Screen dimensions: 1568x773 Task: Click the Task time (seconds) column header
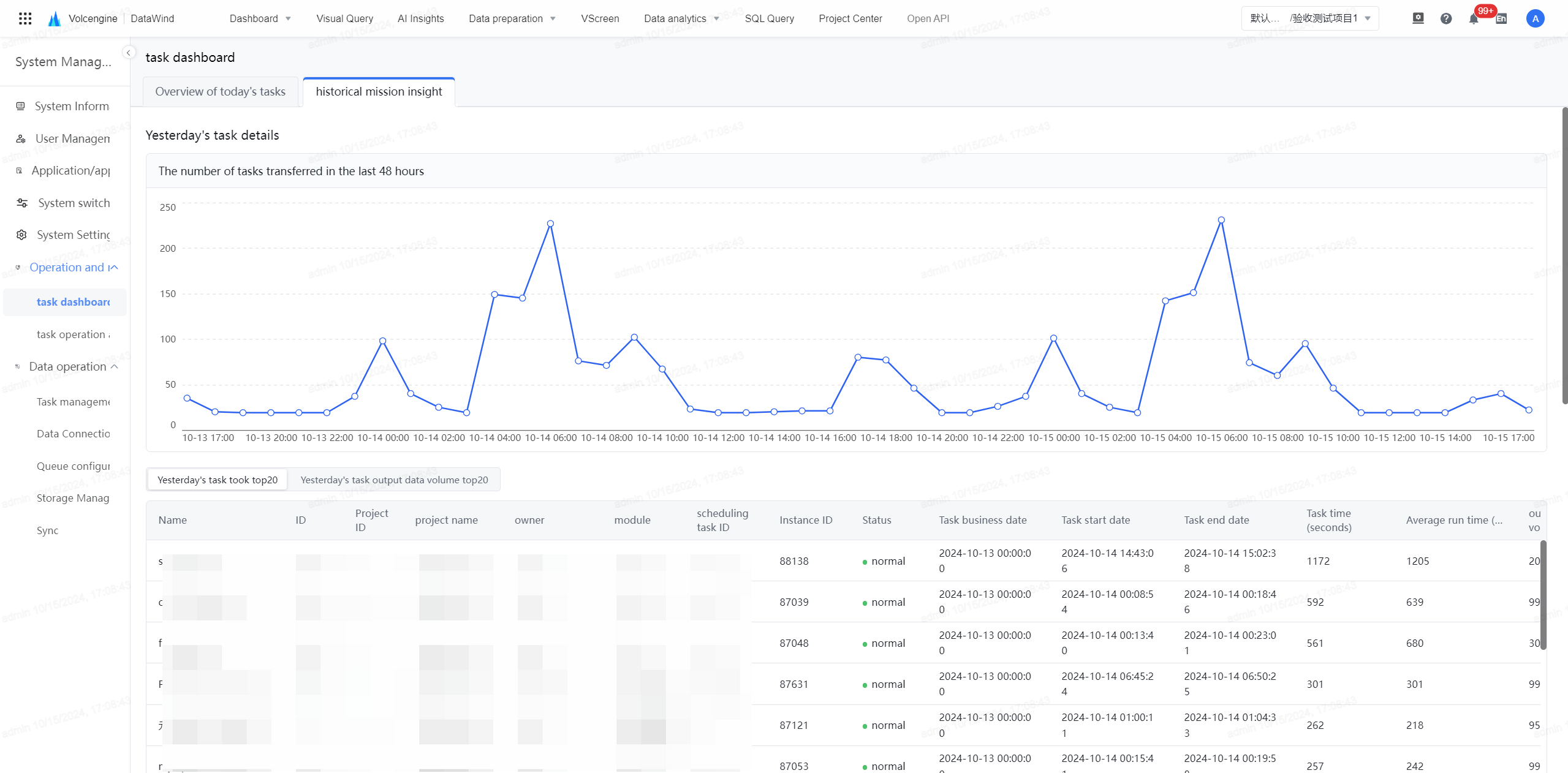[1328, 520]
